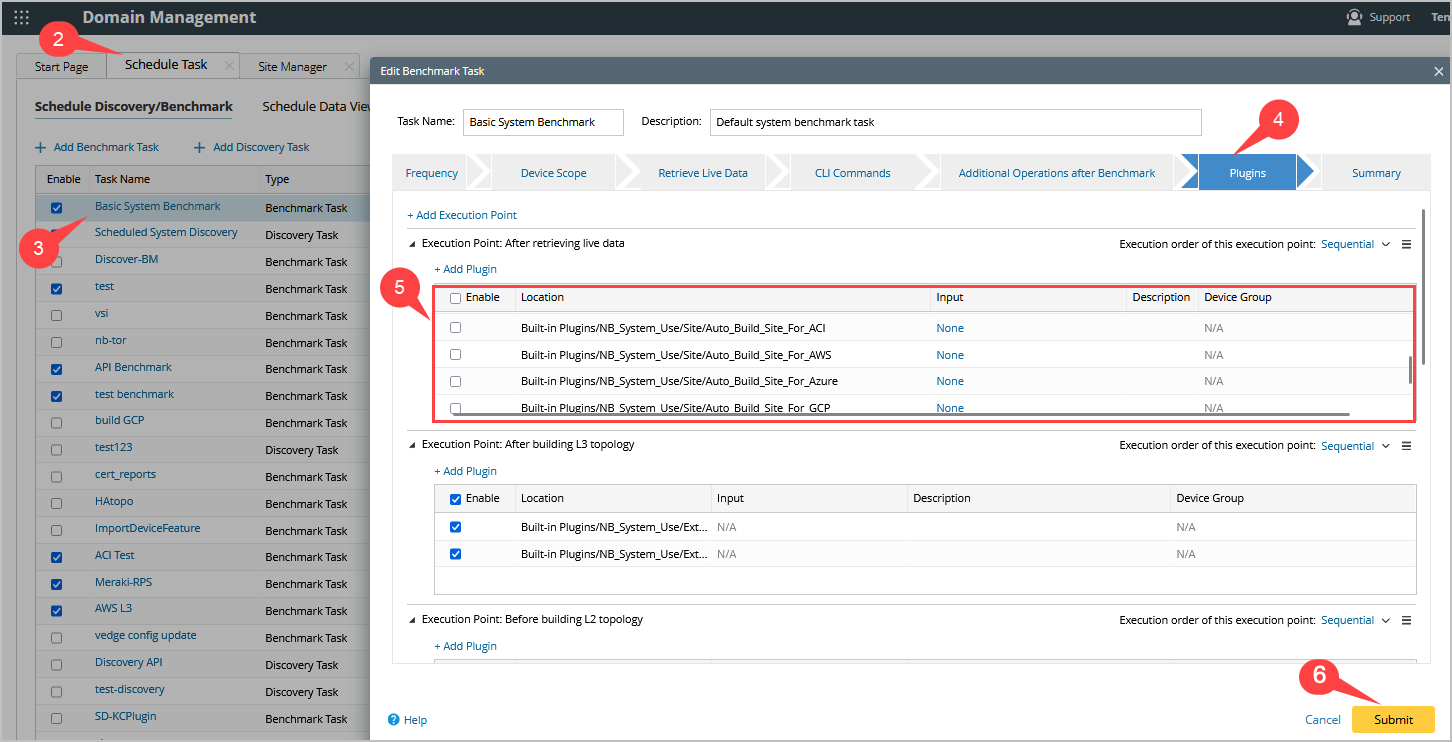
Task: Collapse Execution Point Before building L2 topology
Action: tap(412, 620)
